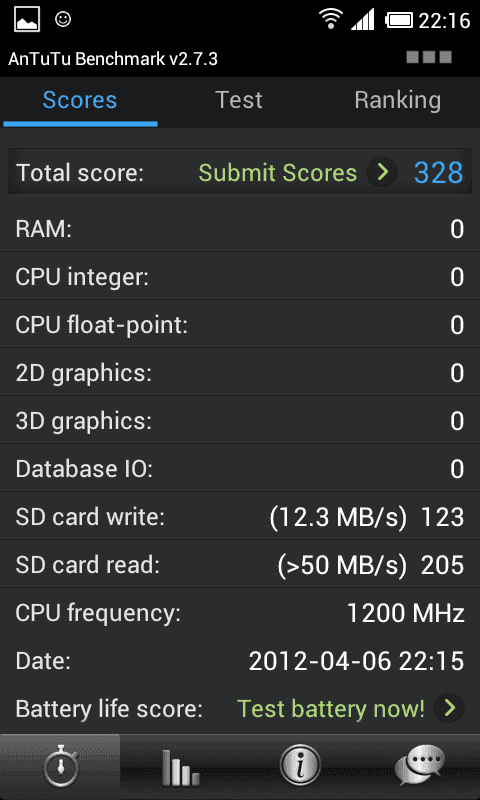
Task: Select the SD card read row
Action: [240, 565]
